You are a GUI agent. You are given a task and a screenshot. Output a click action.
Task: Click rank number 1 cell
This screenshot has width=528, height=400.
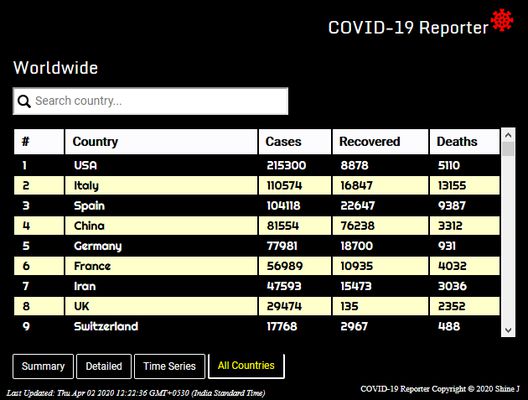pos(39,165)
